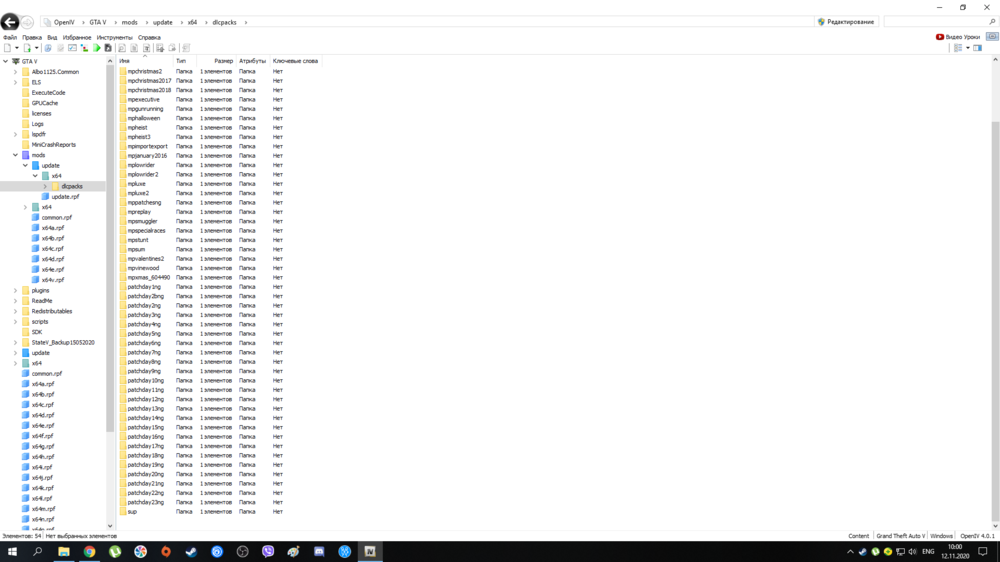
Task: Click the OpenIV breadcrumb in address bar
Action: point(64,22)
